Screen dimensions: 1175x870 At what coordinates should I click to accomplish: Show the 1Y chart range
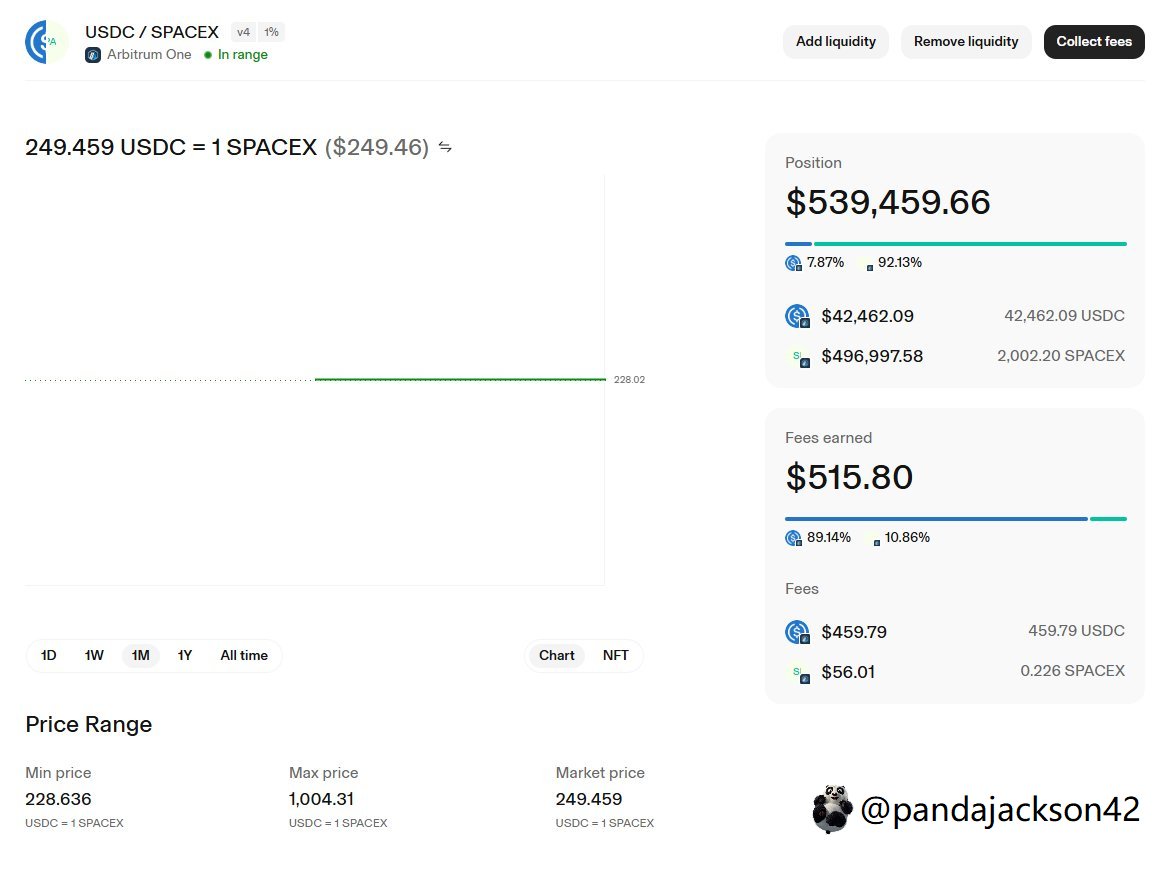tap(185, 656)
